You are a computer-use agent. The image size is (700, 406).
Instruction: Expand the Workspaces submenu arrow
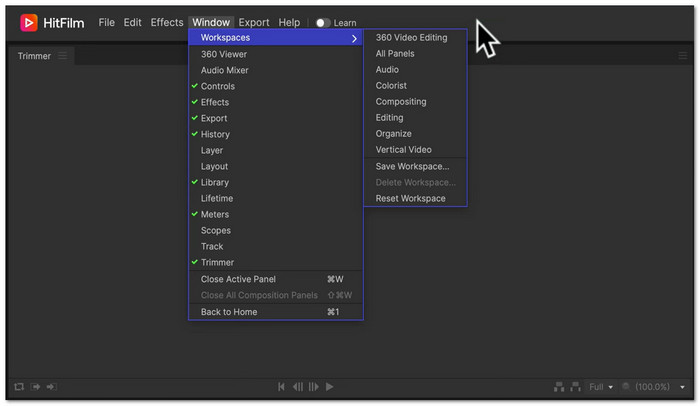pyautogui.click(x=354, y=38)
